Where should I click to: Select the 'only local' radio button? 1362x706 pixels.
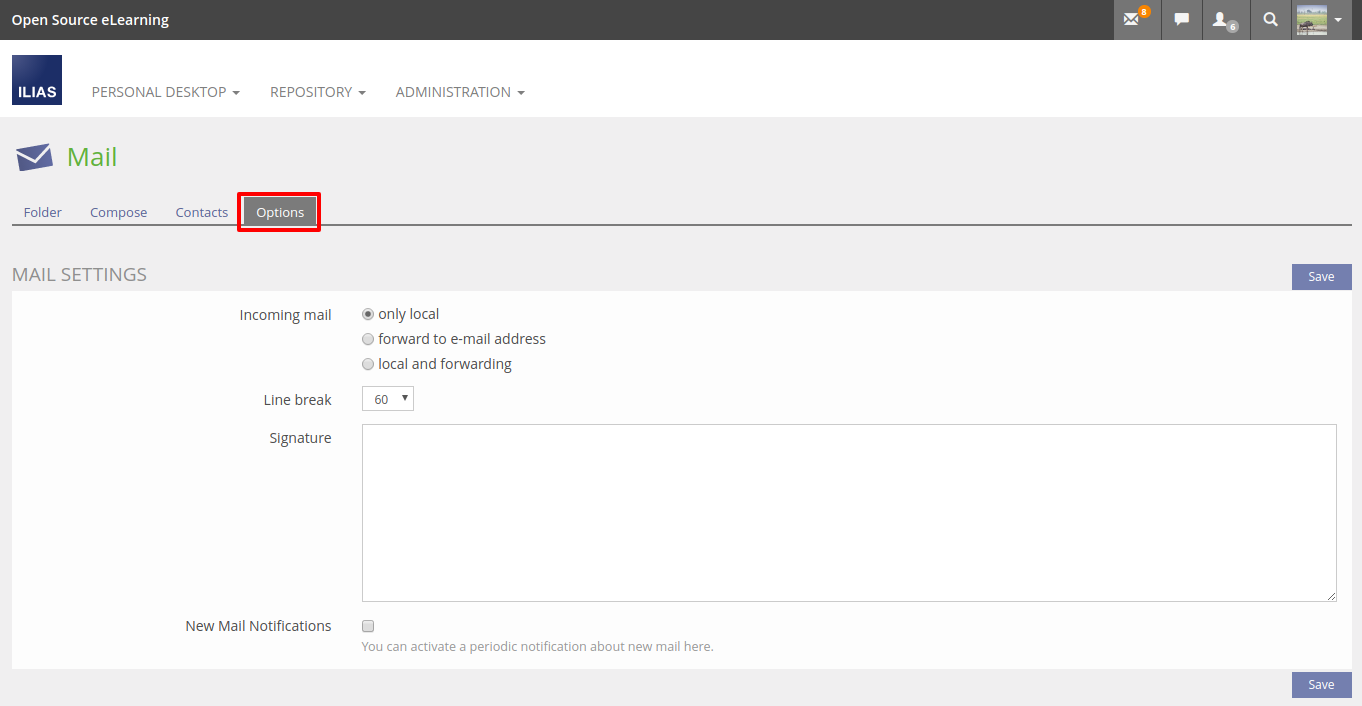pos(368,314)
